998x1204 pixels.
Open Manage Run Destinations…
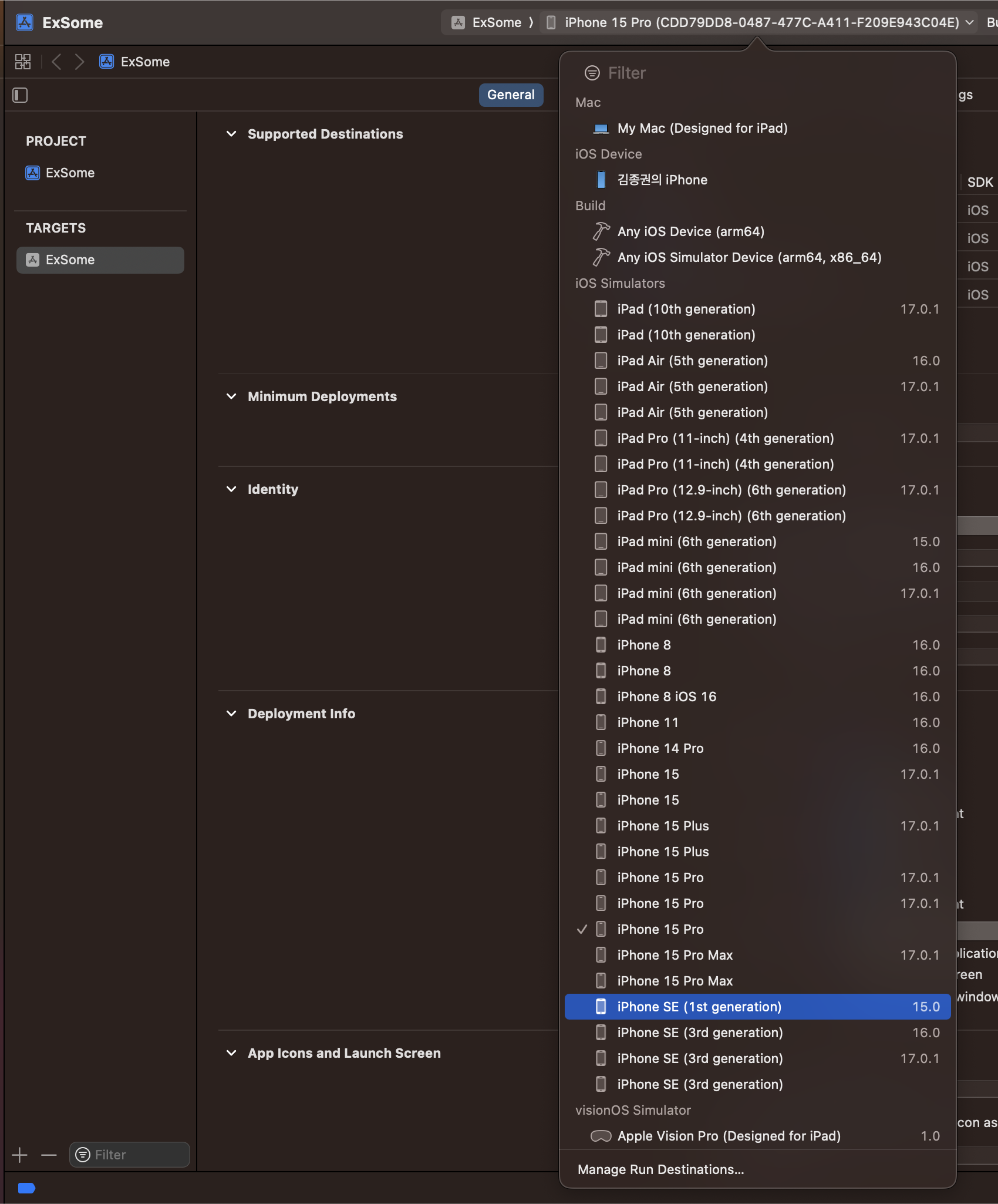660,1169
